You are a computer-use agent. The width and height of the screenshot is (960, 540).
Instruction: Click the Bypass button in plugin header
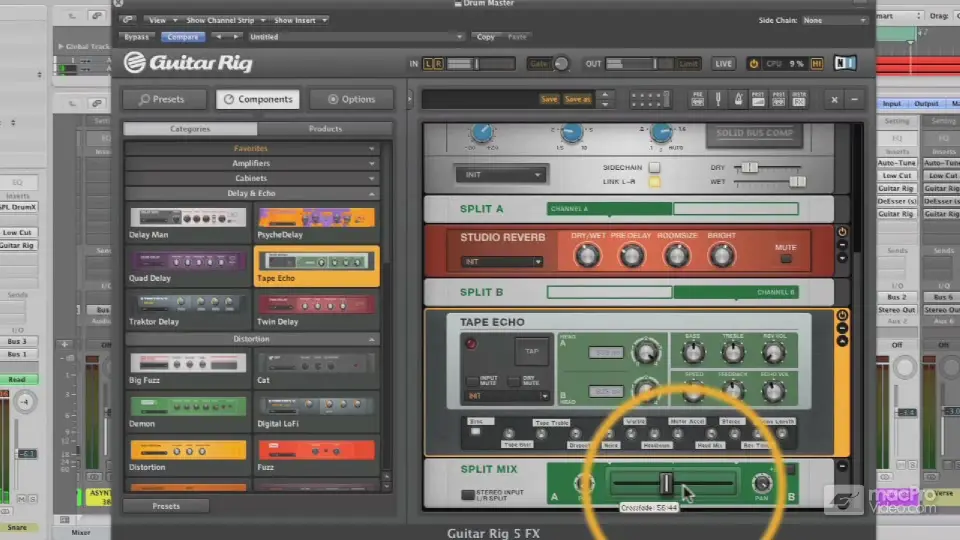tap(137, 37)
